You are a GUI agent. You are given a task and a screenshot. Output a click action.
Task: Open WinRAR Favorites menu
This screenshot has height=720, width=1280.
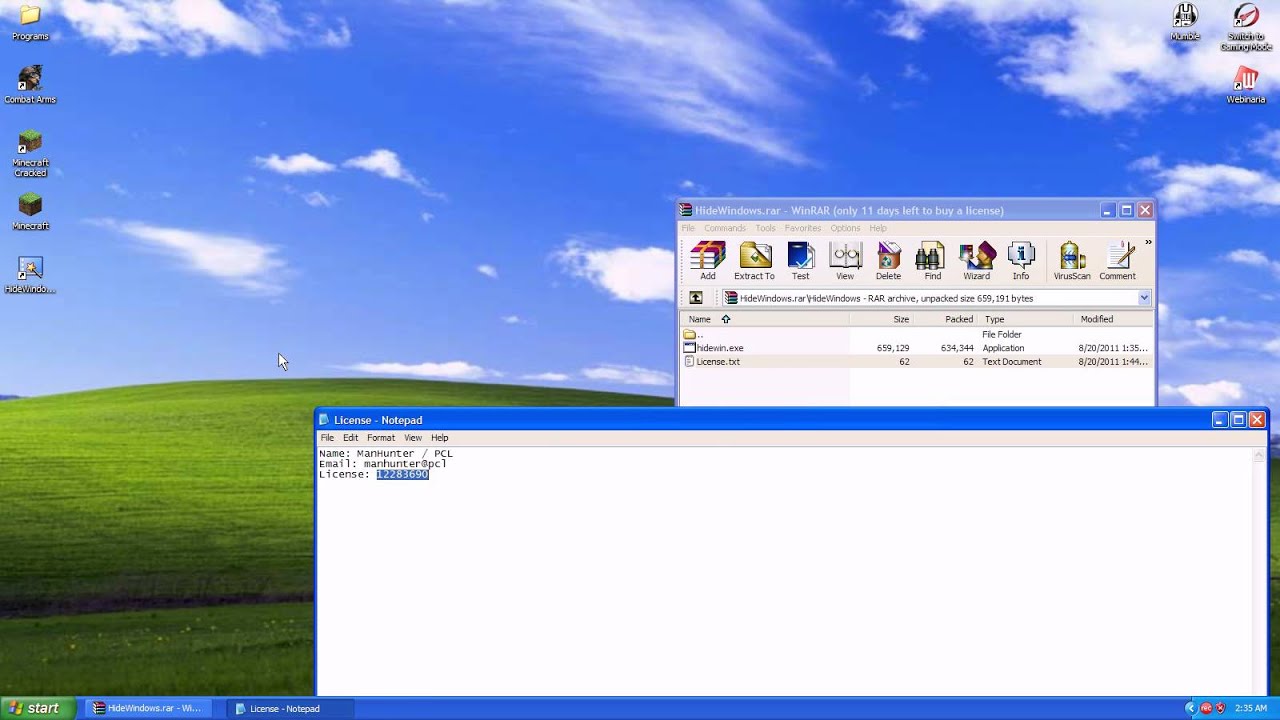point(802,228)
